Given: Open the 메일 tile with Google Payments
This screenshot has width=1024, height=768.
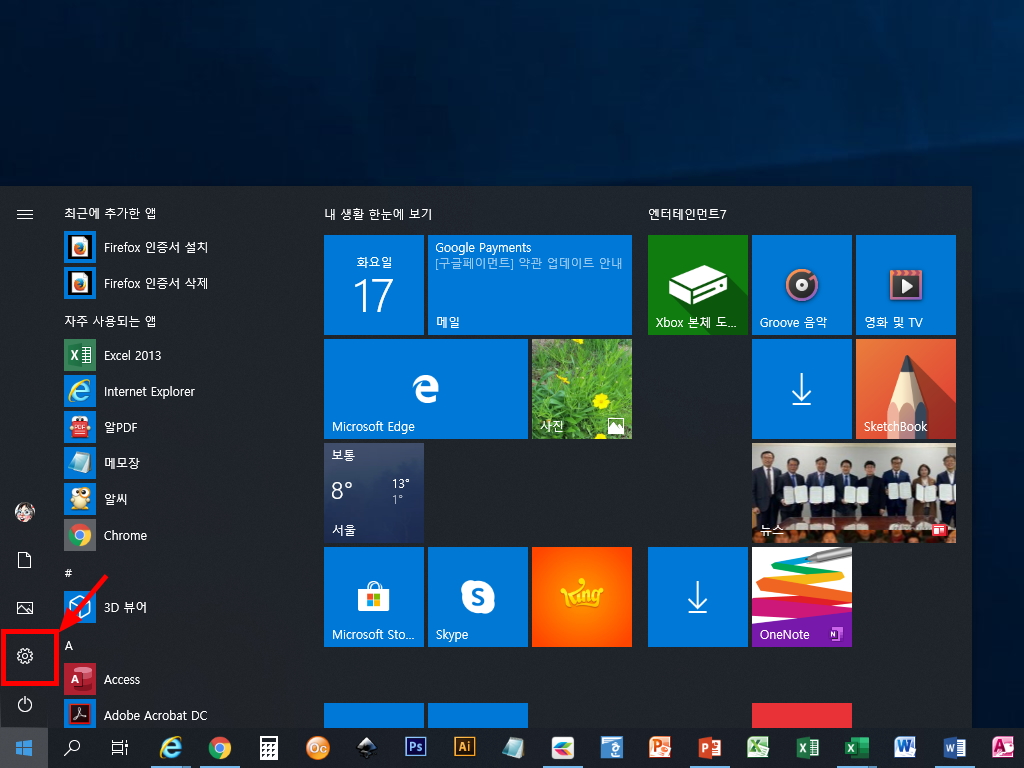Looking at the screenshot, I should click(x=530, y=285).
